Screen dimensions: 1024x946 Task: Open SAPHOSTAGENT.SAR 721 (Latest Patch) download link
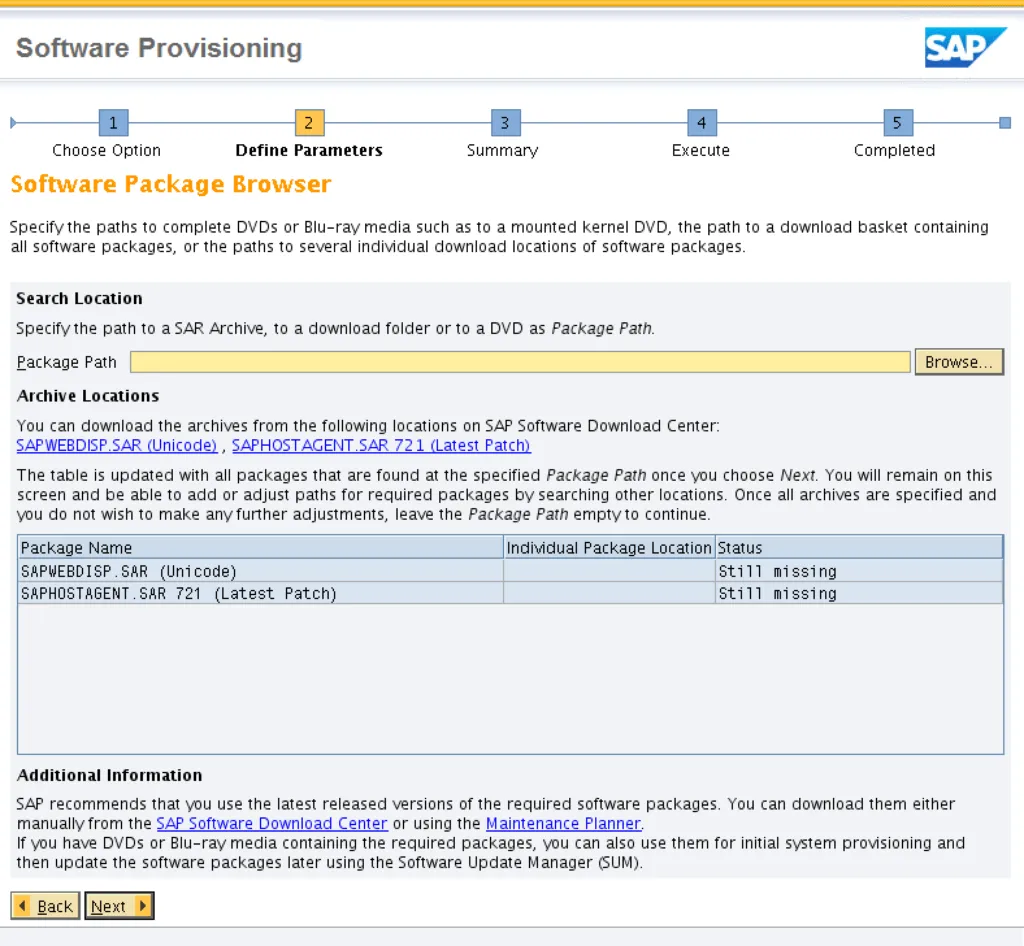coord(381,445)
